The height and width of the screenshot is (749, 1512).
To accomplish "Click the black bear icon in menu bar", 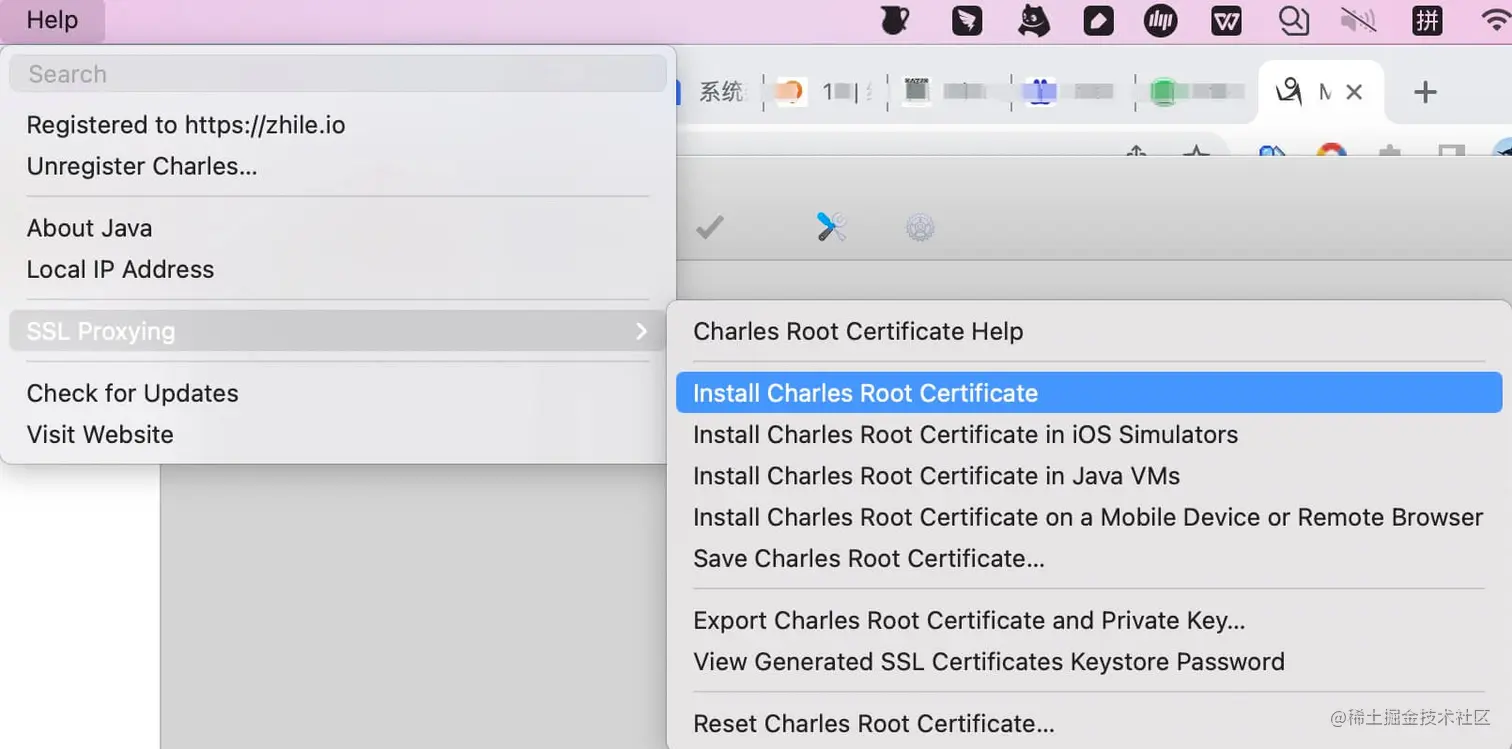I will 1034,20.
